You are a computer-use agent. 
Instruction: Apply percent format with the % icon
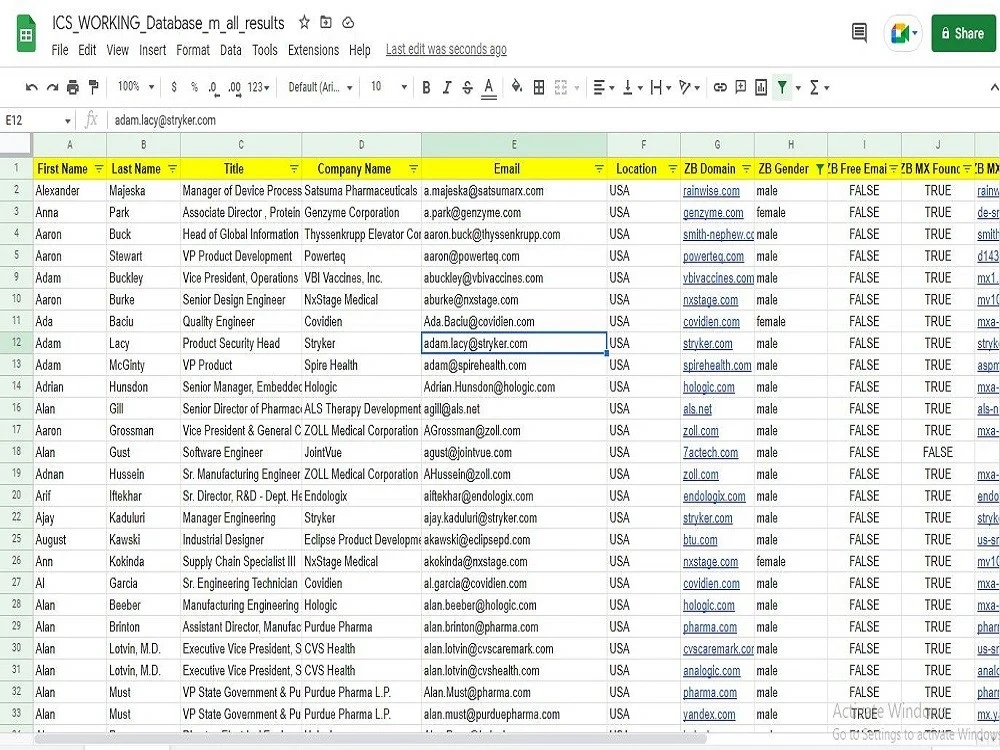tap(194, 87)
